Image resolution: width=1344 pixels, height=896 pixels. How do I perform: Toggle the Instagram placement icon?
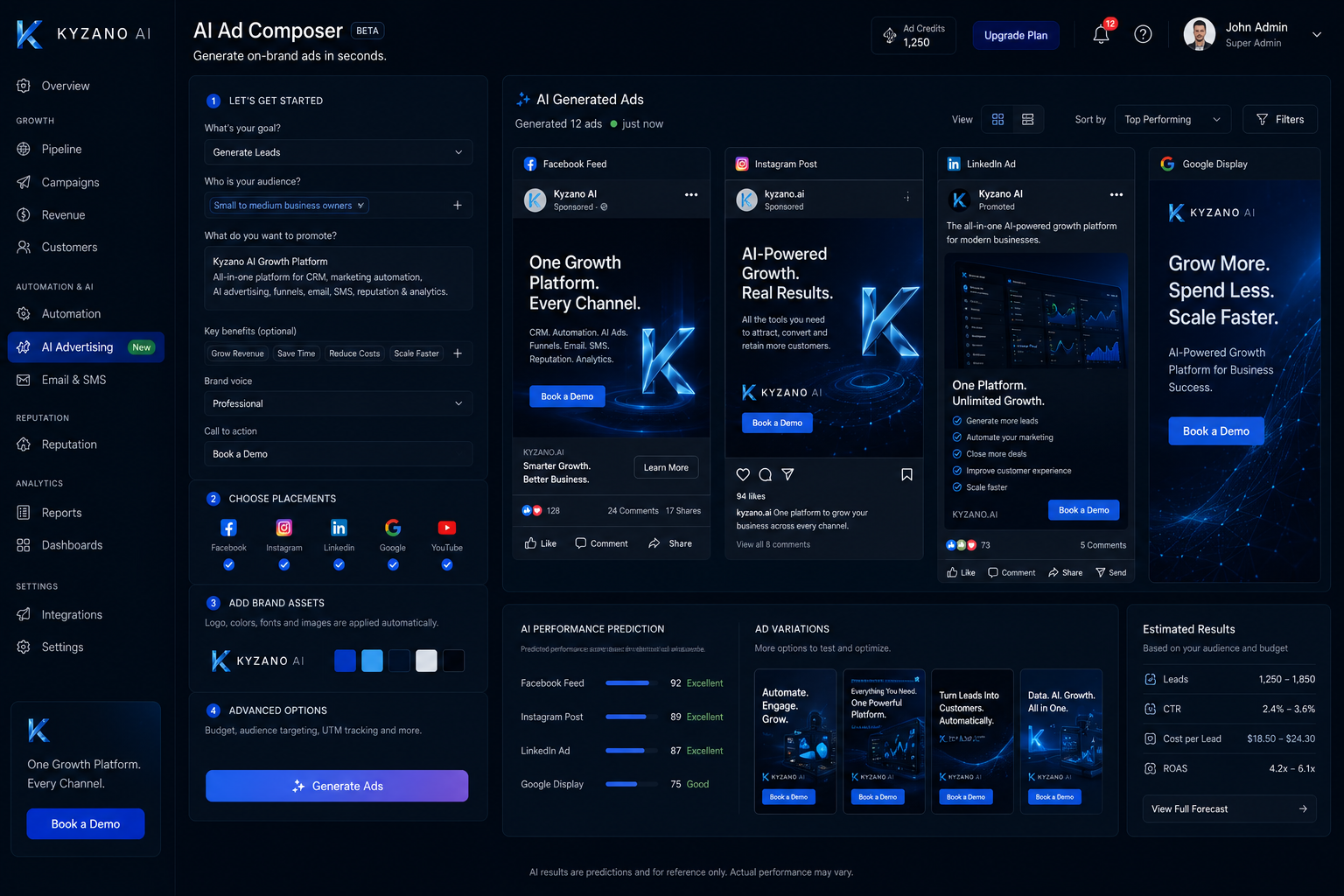[284, 528]
